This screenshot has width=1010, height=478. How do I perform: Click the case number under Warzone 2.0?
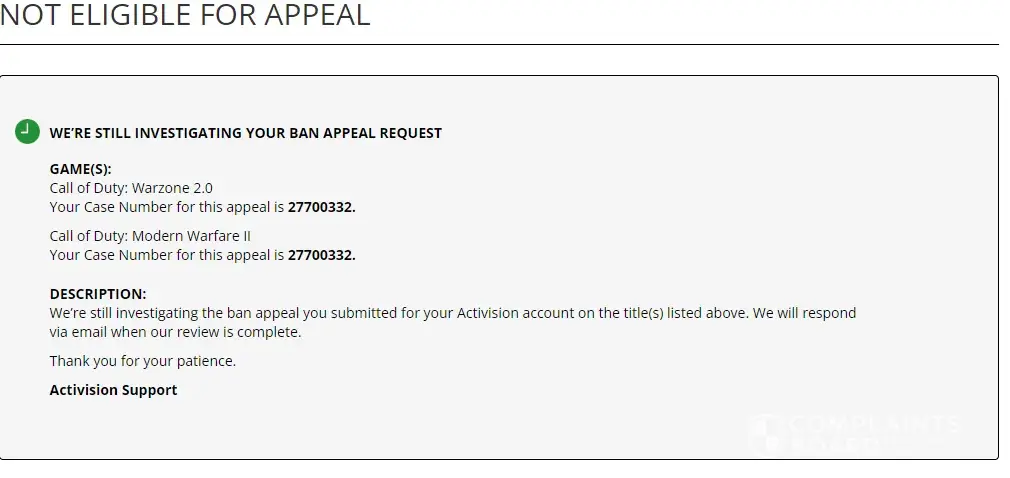321,207
